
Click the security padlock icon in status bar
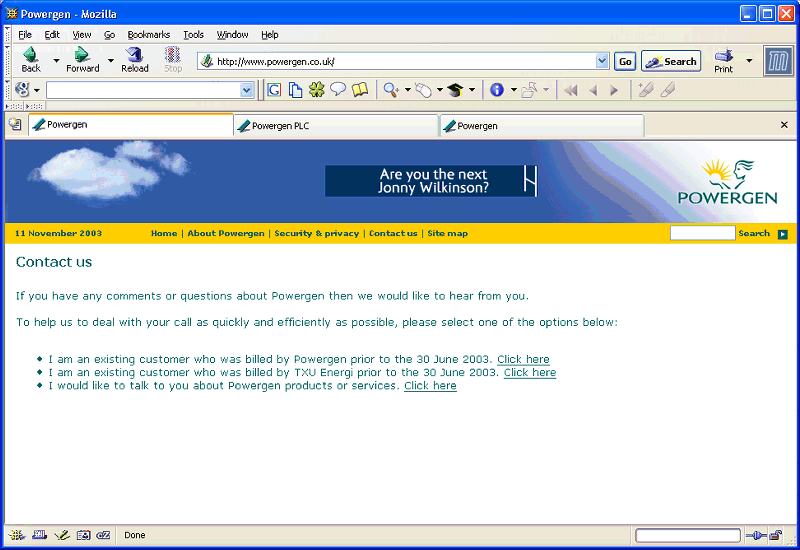point(776,535)
